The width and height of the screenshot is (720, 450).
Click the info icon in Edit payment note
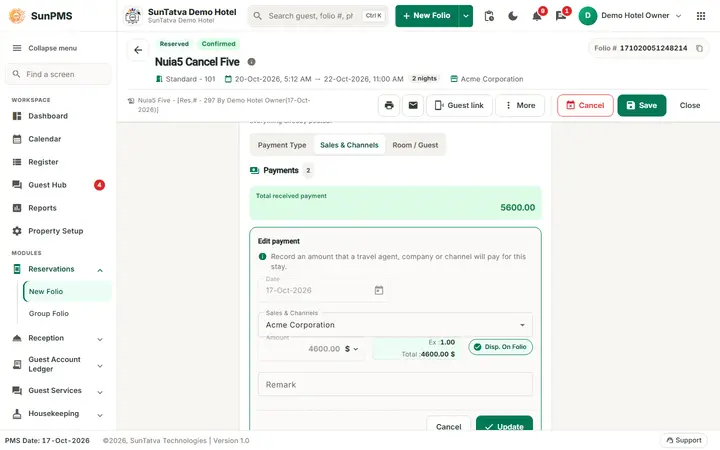(x=263, y=257)
